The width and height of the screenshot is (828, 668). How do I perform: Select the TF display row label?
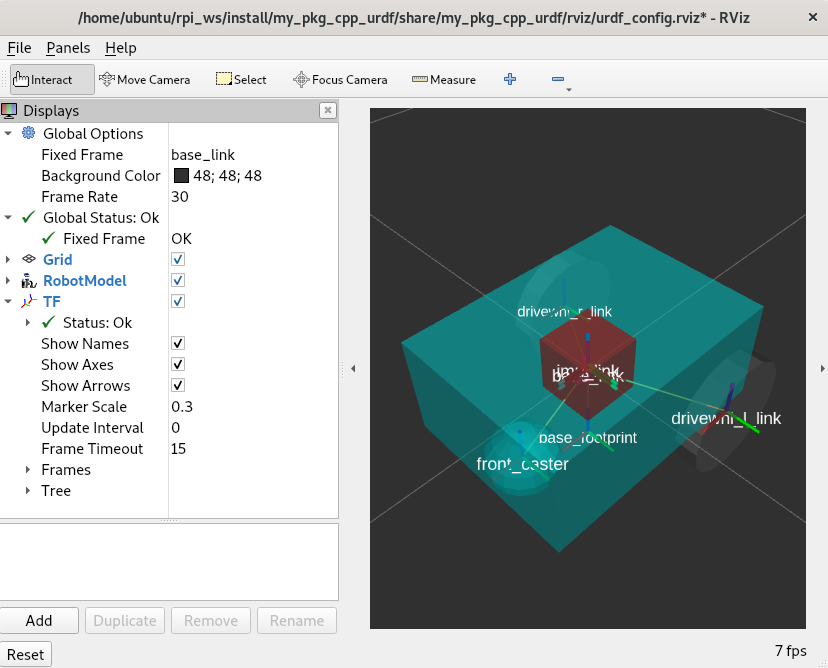[x=52, y=302]
